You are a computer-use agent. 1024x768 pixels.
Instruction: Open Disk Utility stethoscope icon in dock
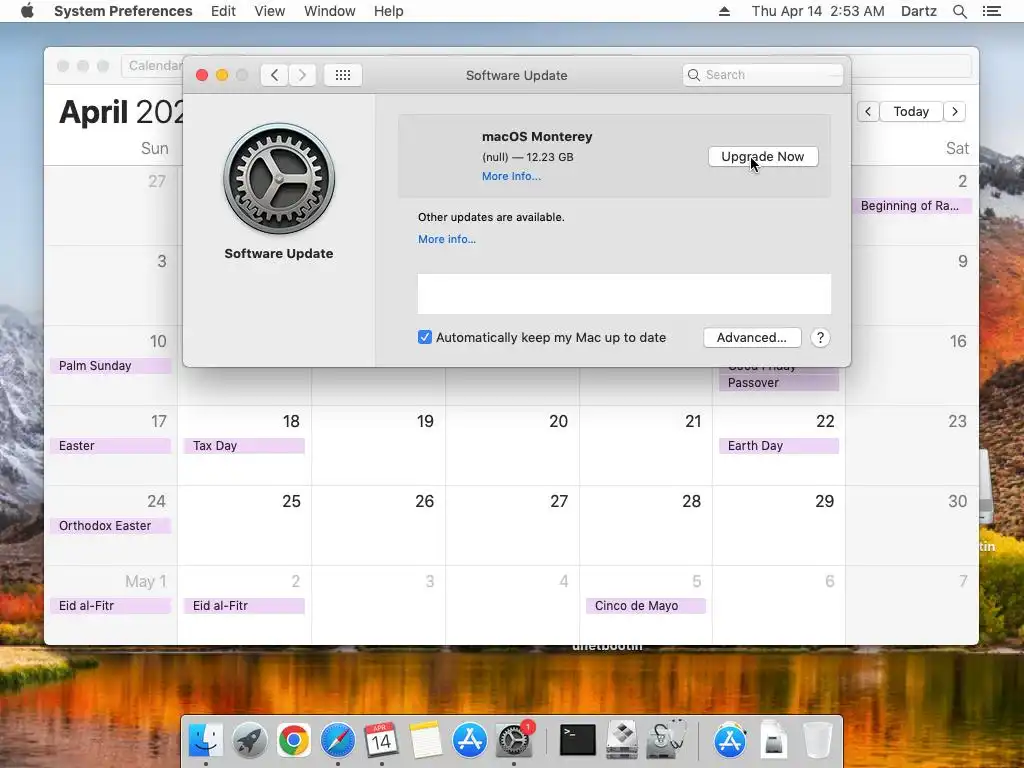(x=666, y=740)
